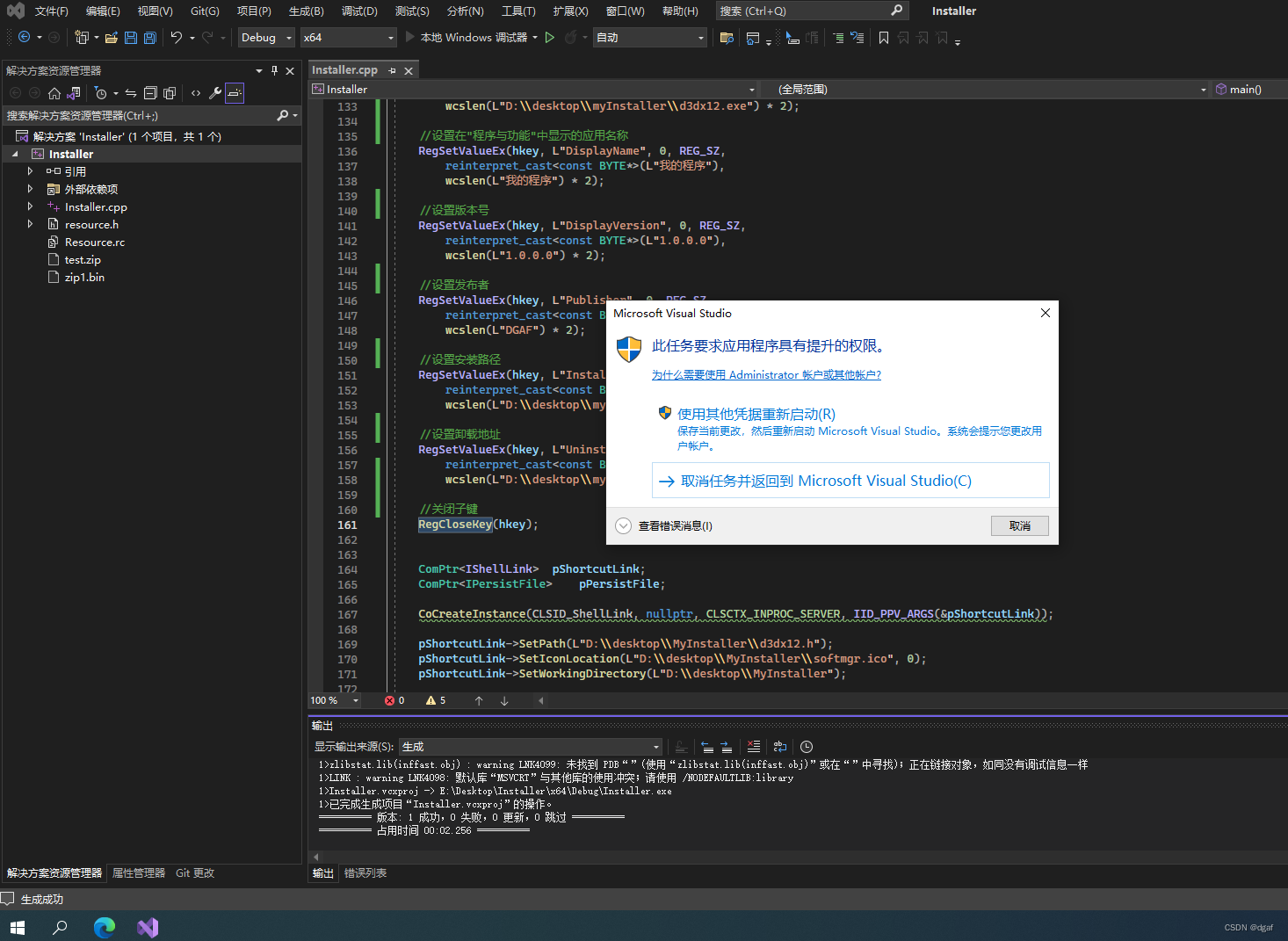Collapse all icon in Solution Explorer
This screenshot has width=1288, height=941.
150,93
